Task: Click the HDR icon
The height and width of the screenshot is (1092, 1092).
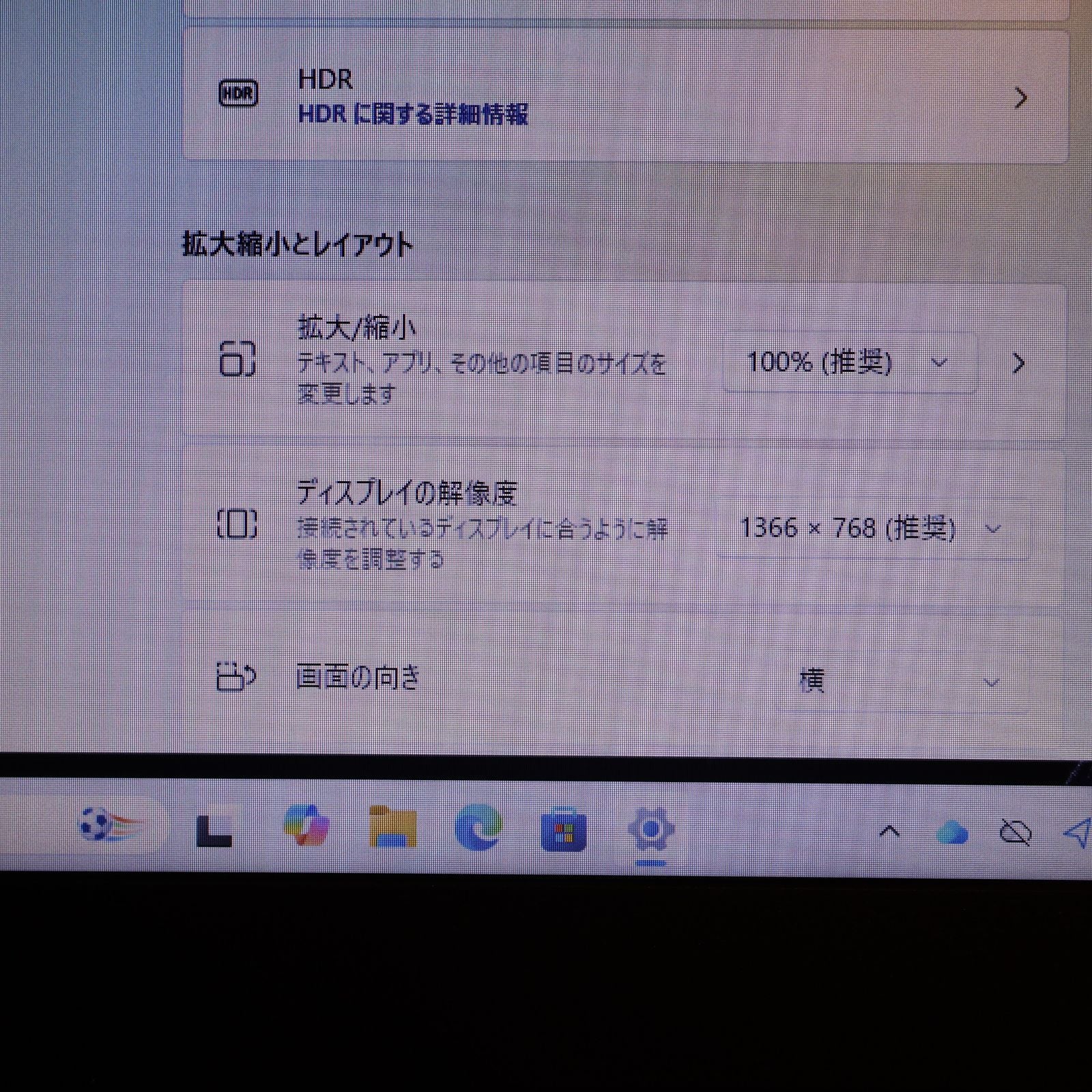Action: [x=238, y=94]
